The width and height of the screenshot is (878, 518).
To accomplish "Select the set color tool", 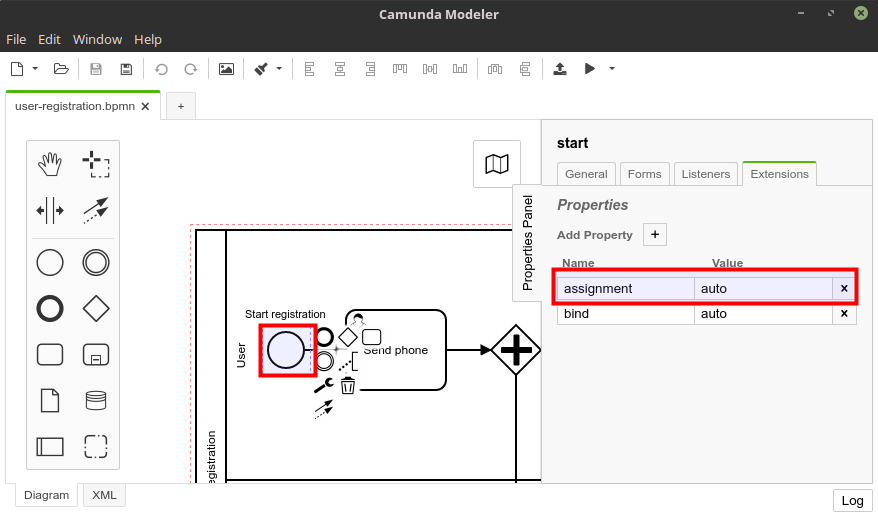I will (261, 69).
